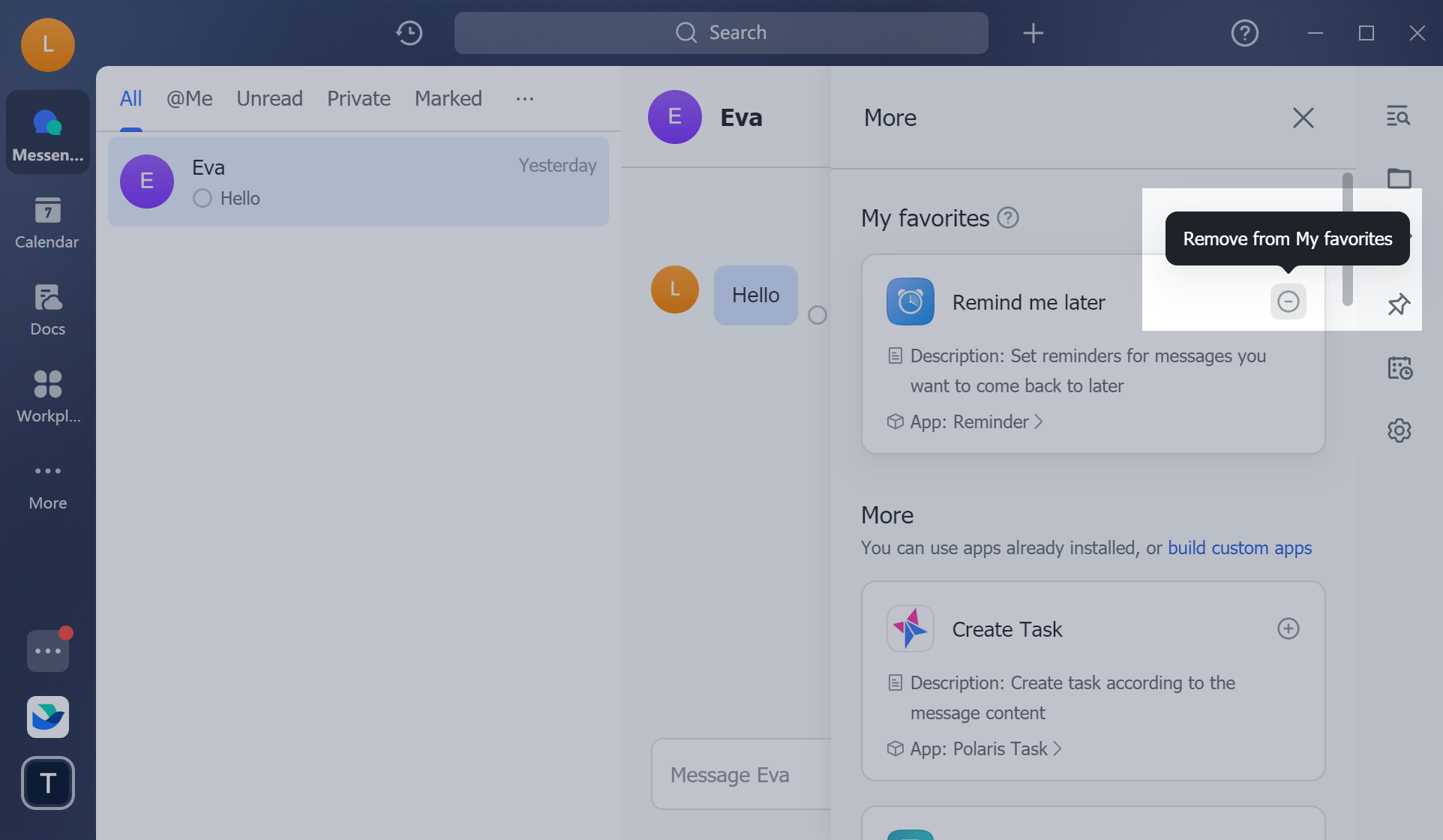The image size is (1443, 840).
Task: Focus the Message Eva input field
Action: pos(741,774)
